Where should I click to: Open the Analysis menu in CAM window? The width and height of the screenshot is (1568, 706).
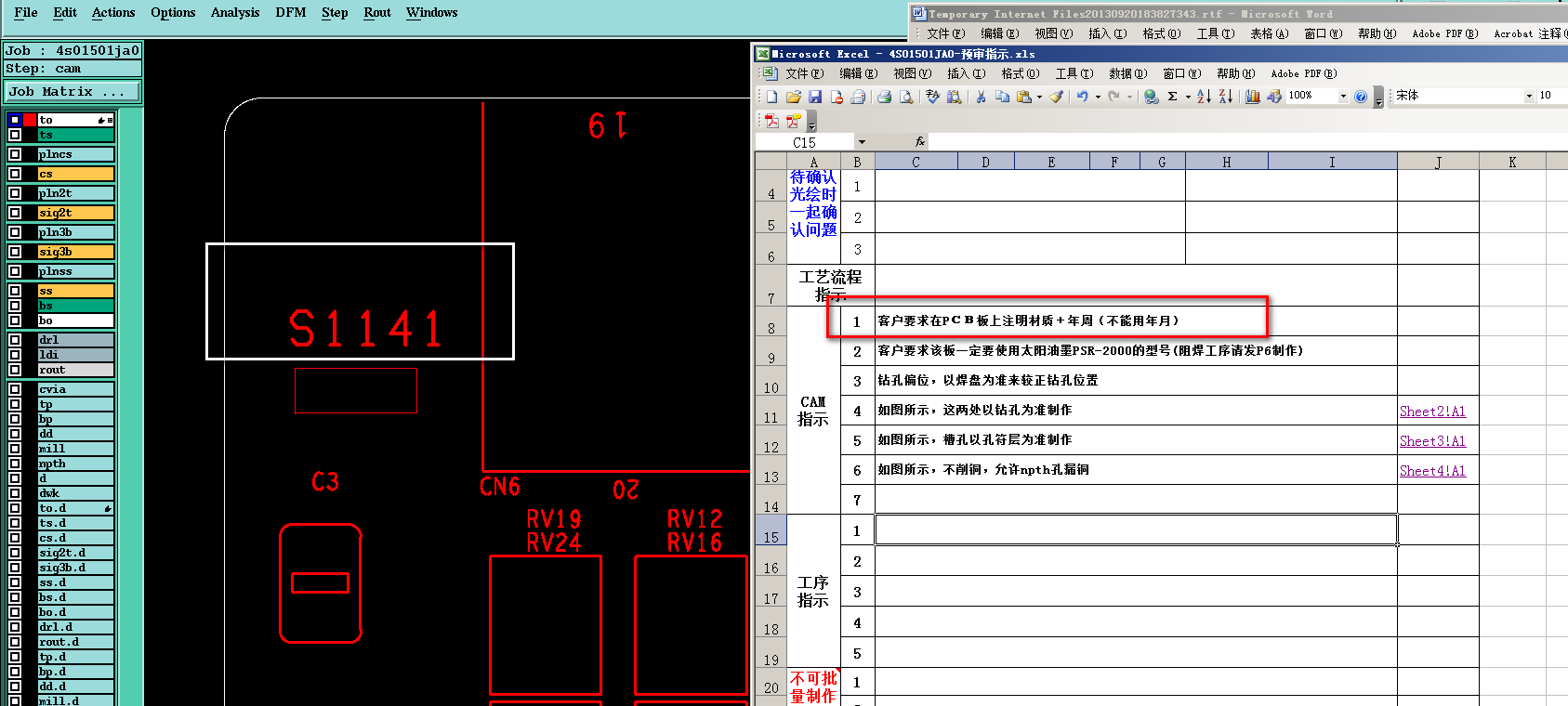coord(235,12)
